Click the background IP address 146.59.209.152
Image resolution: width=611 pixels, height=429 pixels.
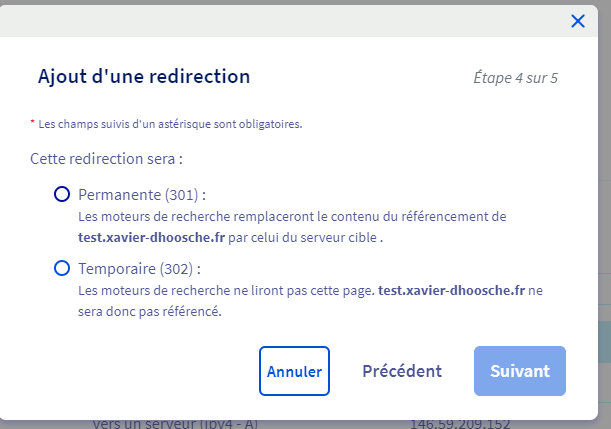tap(458, 424)
